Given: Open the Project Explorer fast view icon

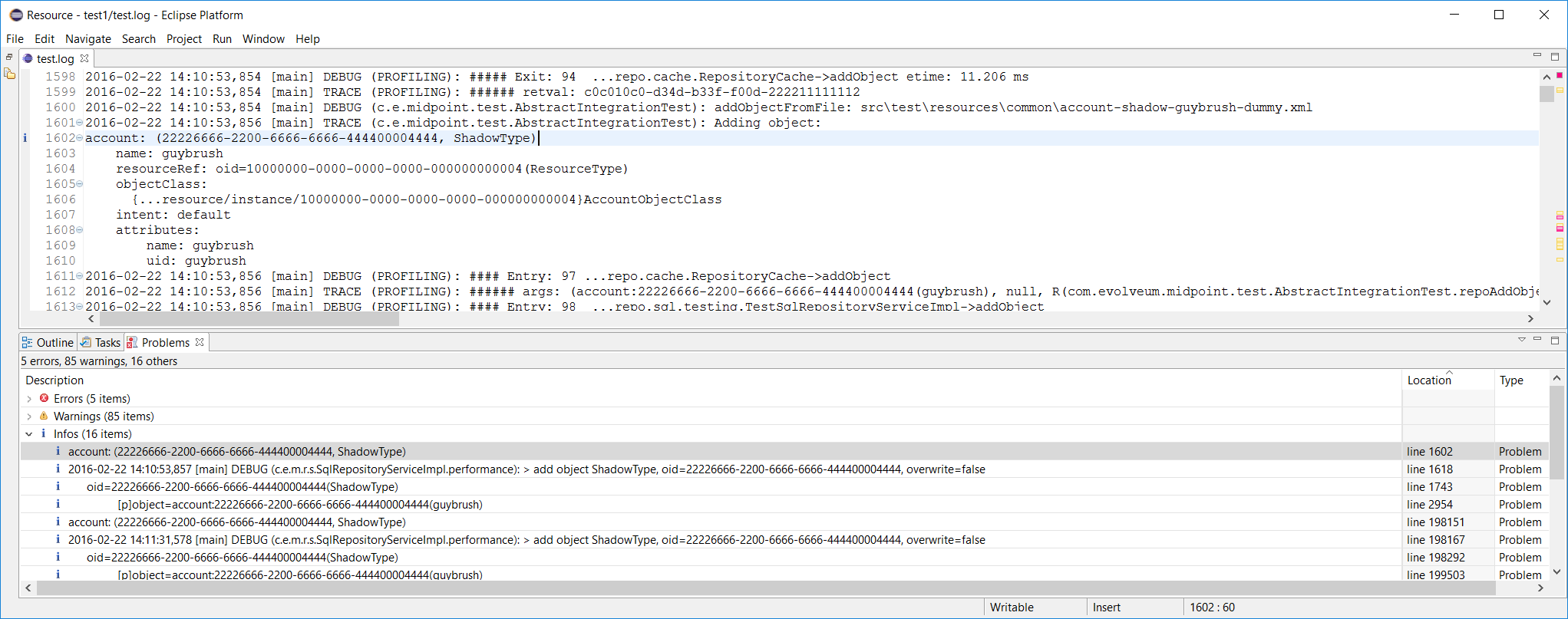Looking at the screenshot, I should (9, 74).
